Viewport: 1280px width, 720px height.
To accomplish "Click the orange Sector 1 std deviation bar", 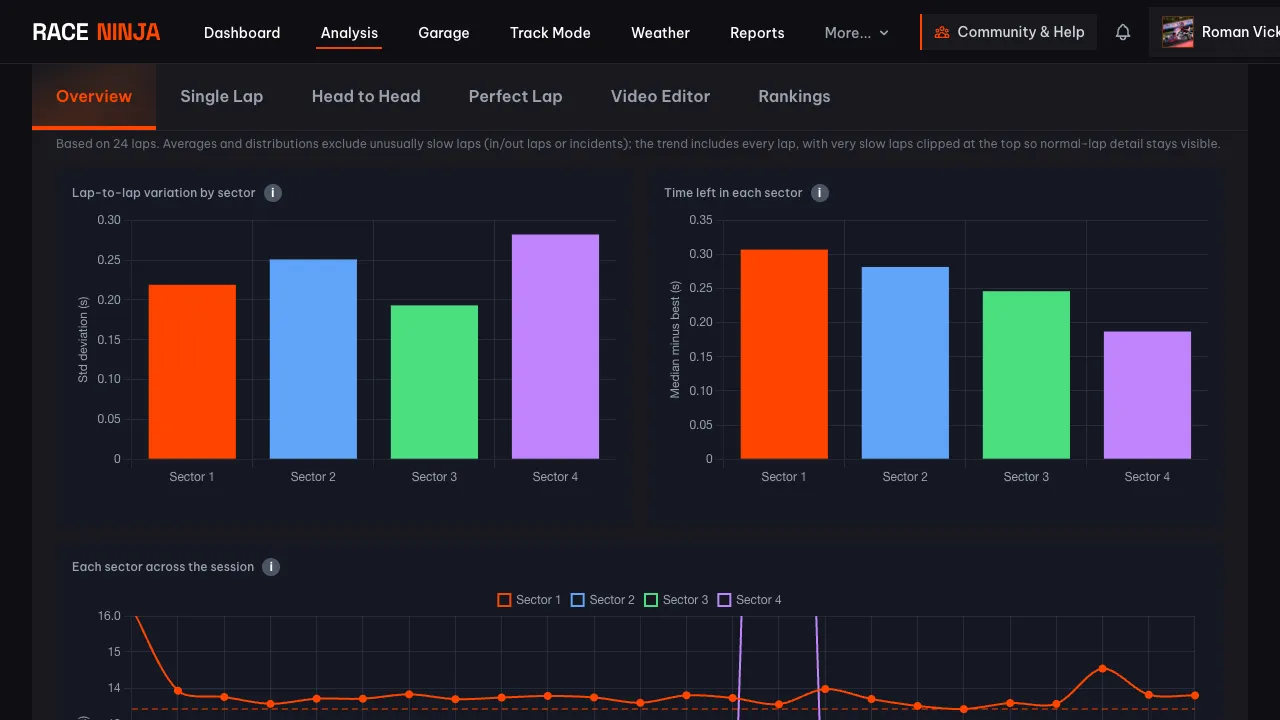I will point(192,372).
